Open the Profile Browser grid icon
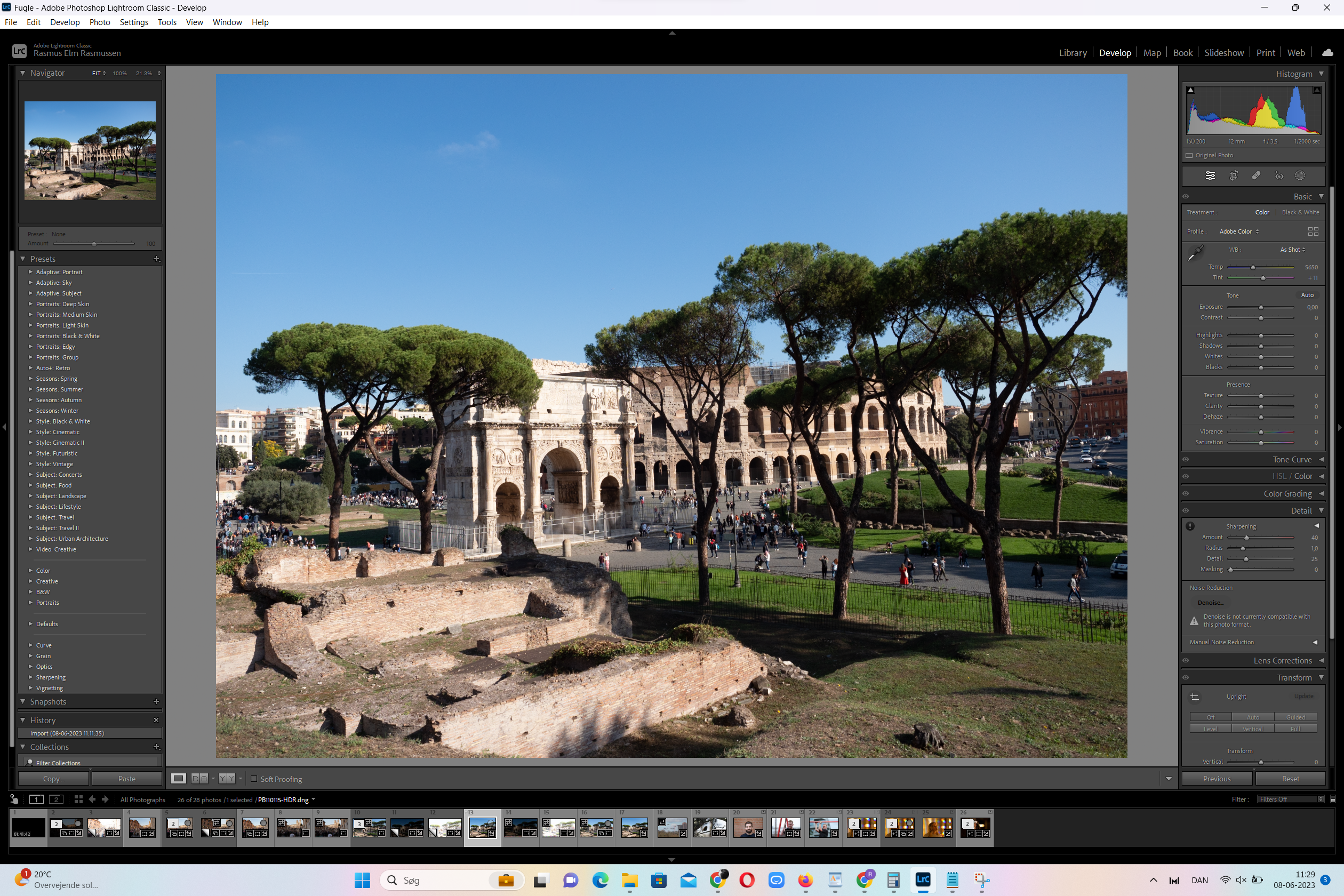The height and width of the screenshot is (896, 1344). [1313, 231]
